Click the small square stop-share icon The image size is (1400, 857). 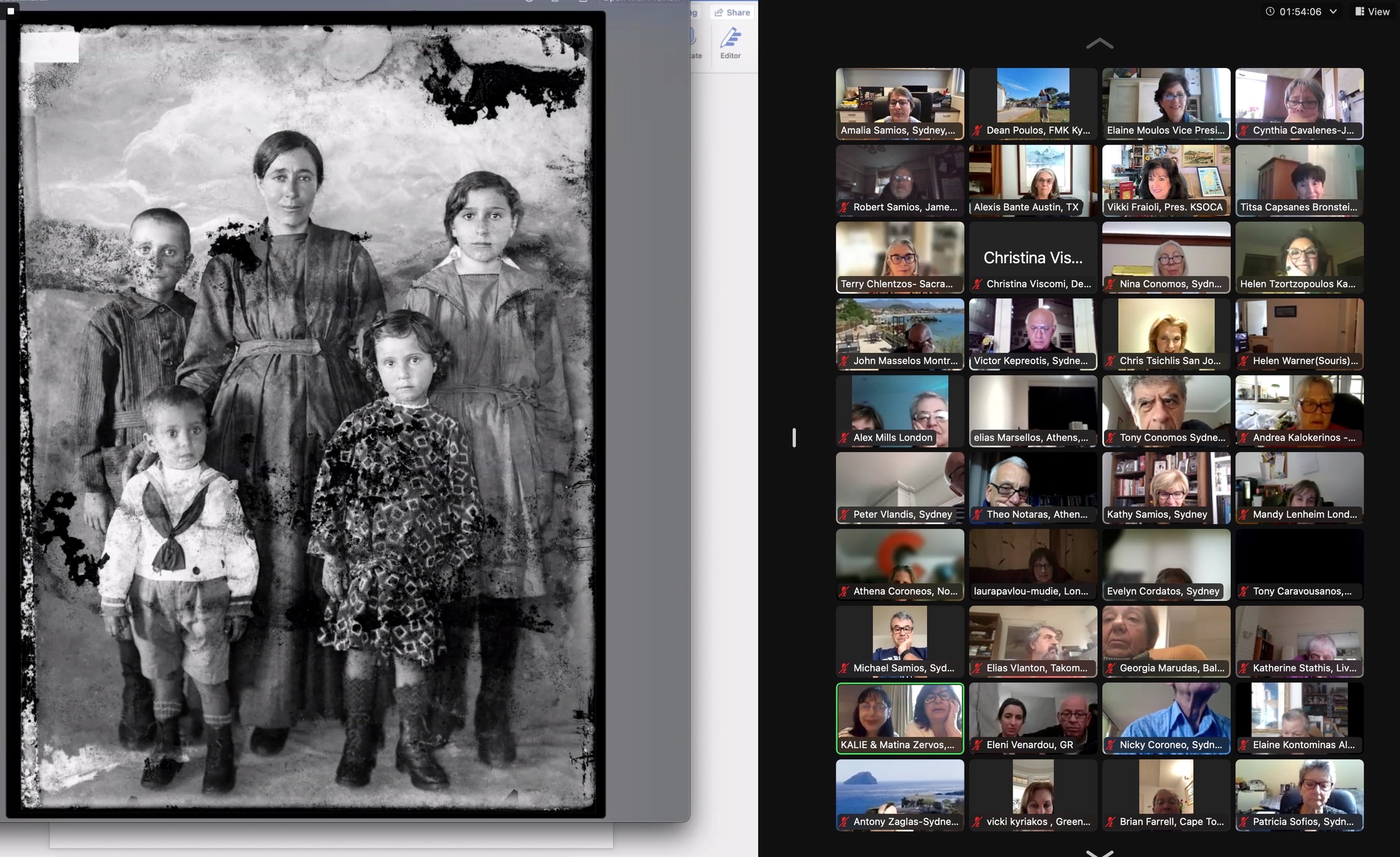tap(10, 11)
